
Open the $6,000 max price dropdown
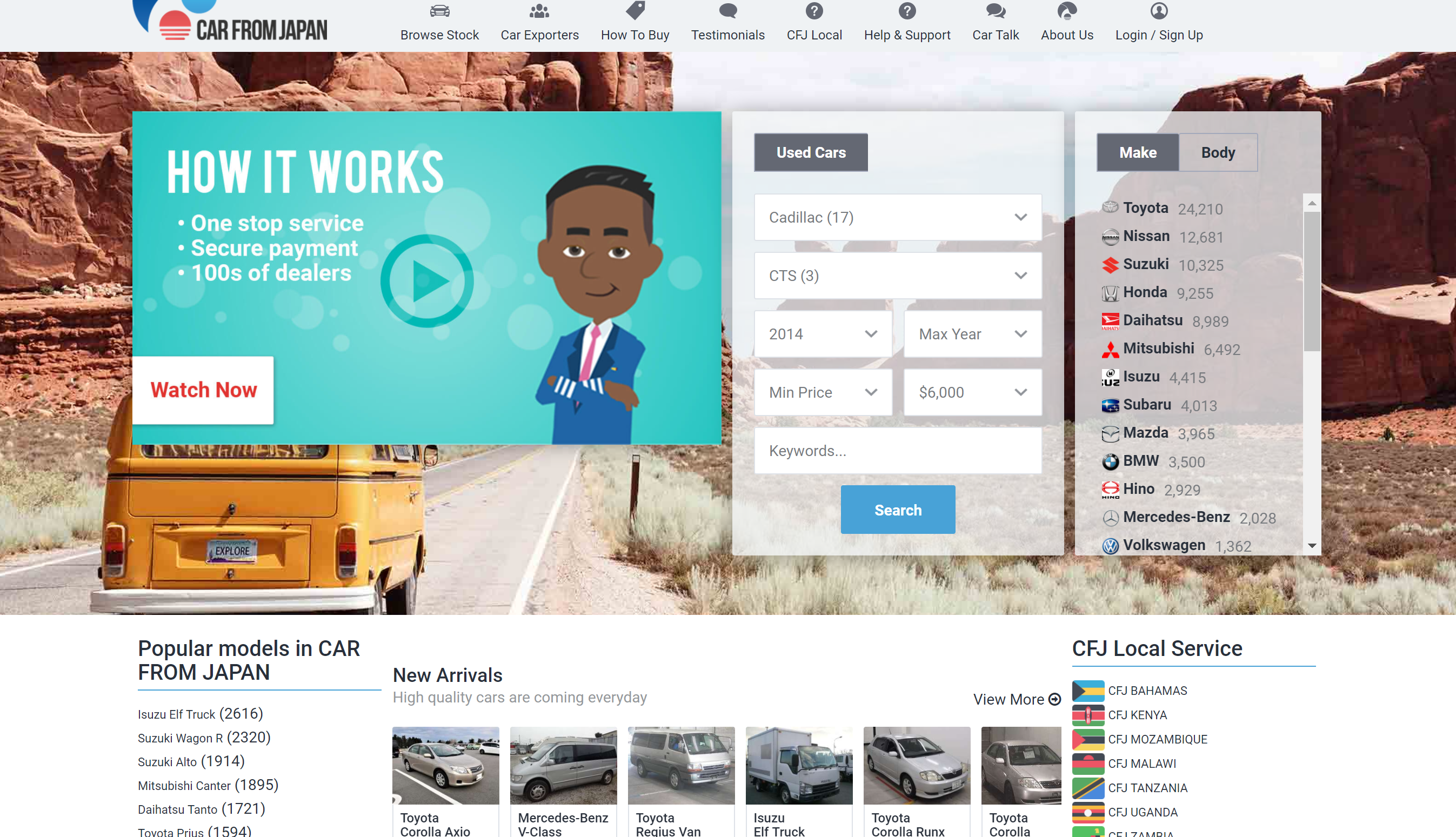973,392
